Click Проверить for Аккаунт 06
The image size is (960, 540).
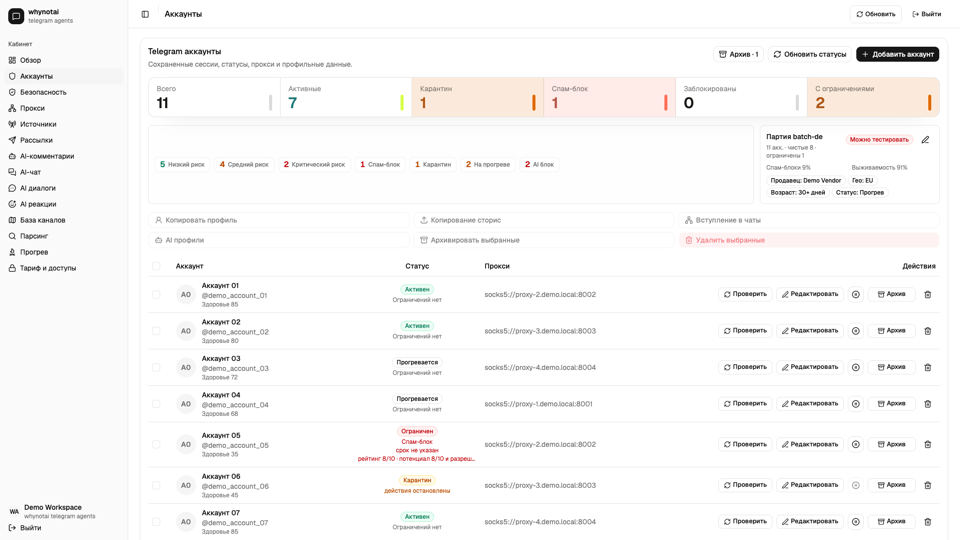pyautogui.click(x=745, y=485)
